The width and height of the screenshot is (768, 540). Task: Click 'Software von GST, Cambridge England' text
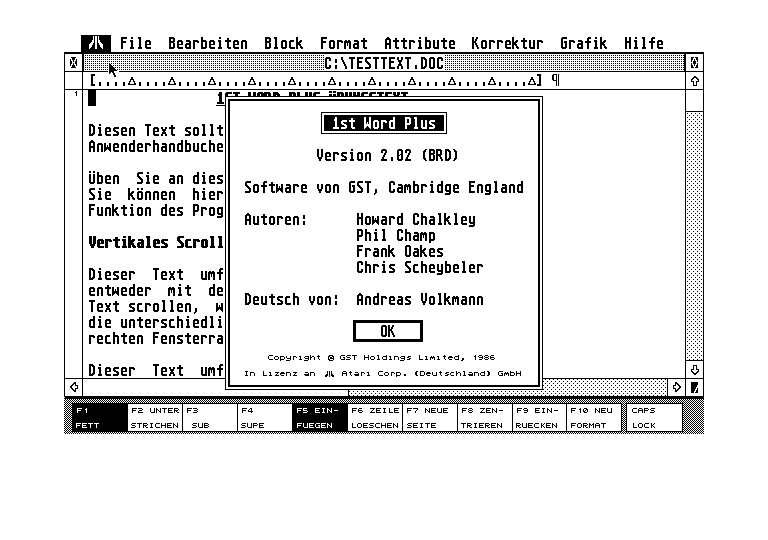pyautogui.click(x=384, y=188)
